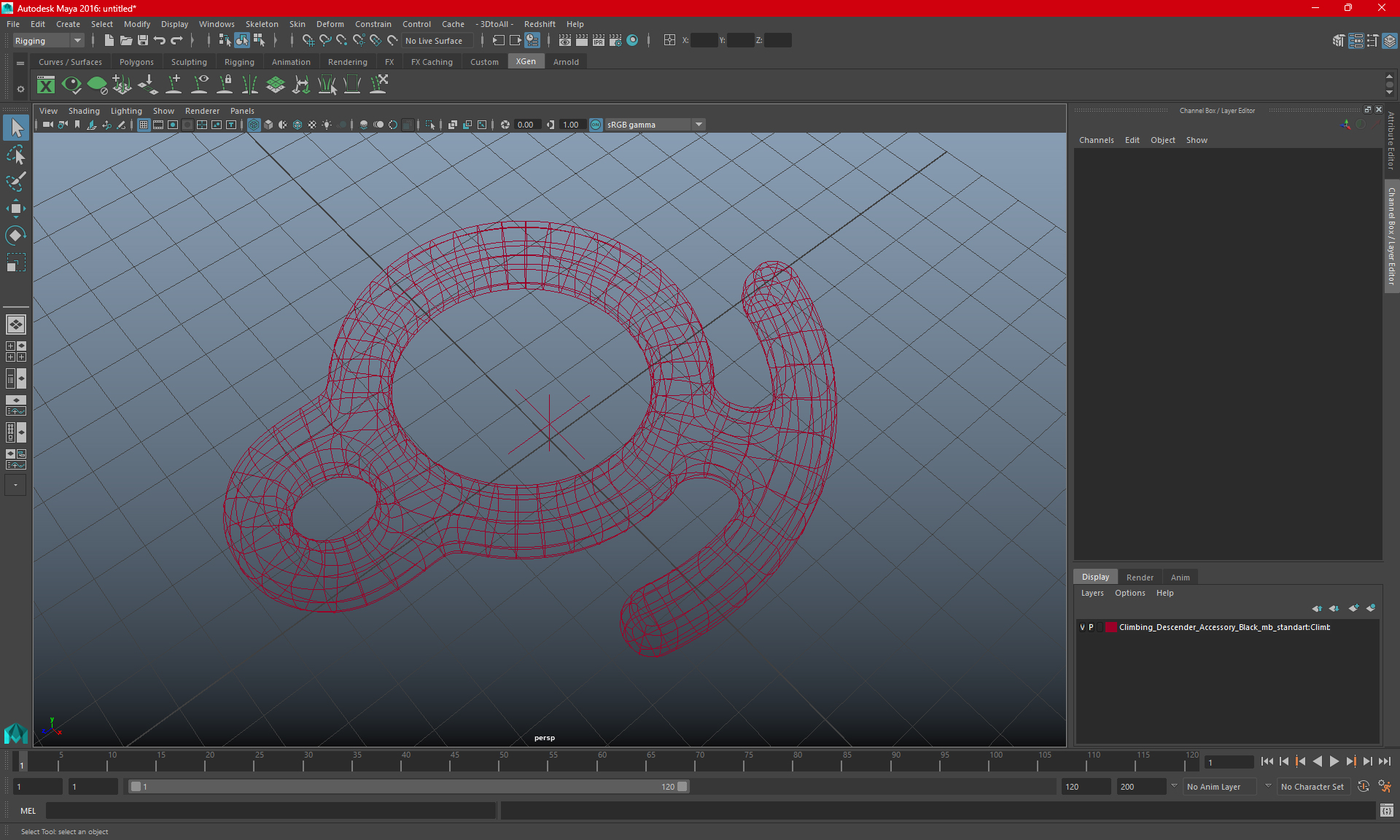Screen dimensions: 1400x840
Task: Click the Display button in layer panel
Action: (1097, 577)
